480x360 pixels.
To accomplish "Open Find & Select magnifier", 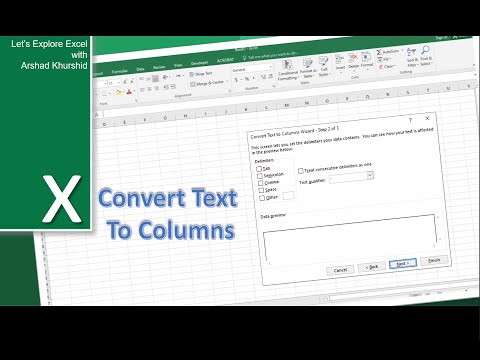I will coord(425,55).
